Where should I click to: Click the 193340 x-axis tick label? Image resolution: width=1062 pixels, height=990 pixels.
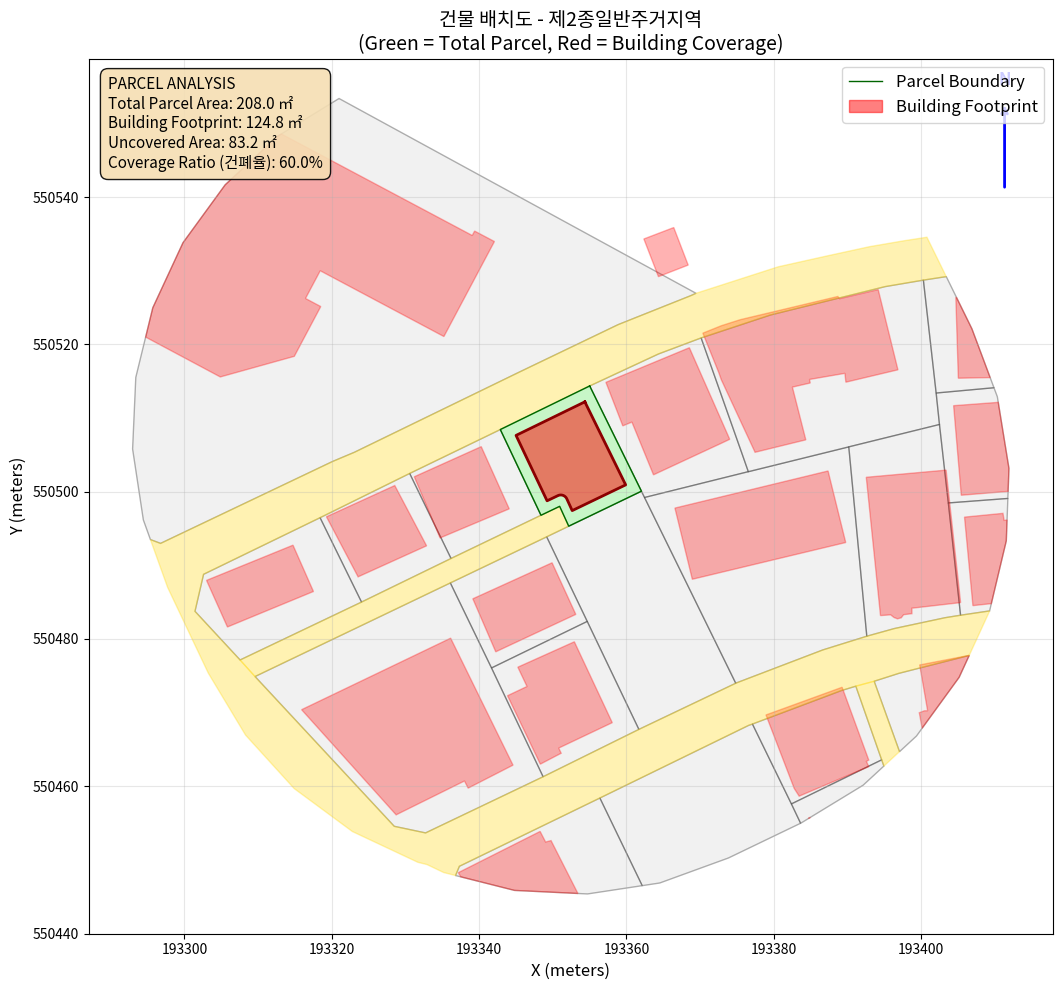pos(479,947)
